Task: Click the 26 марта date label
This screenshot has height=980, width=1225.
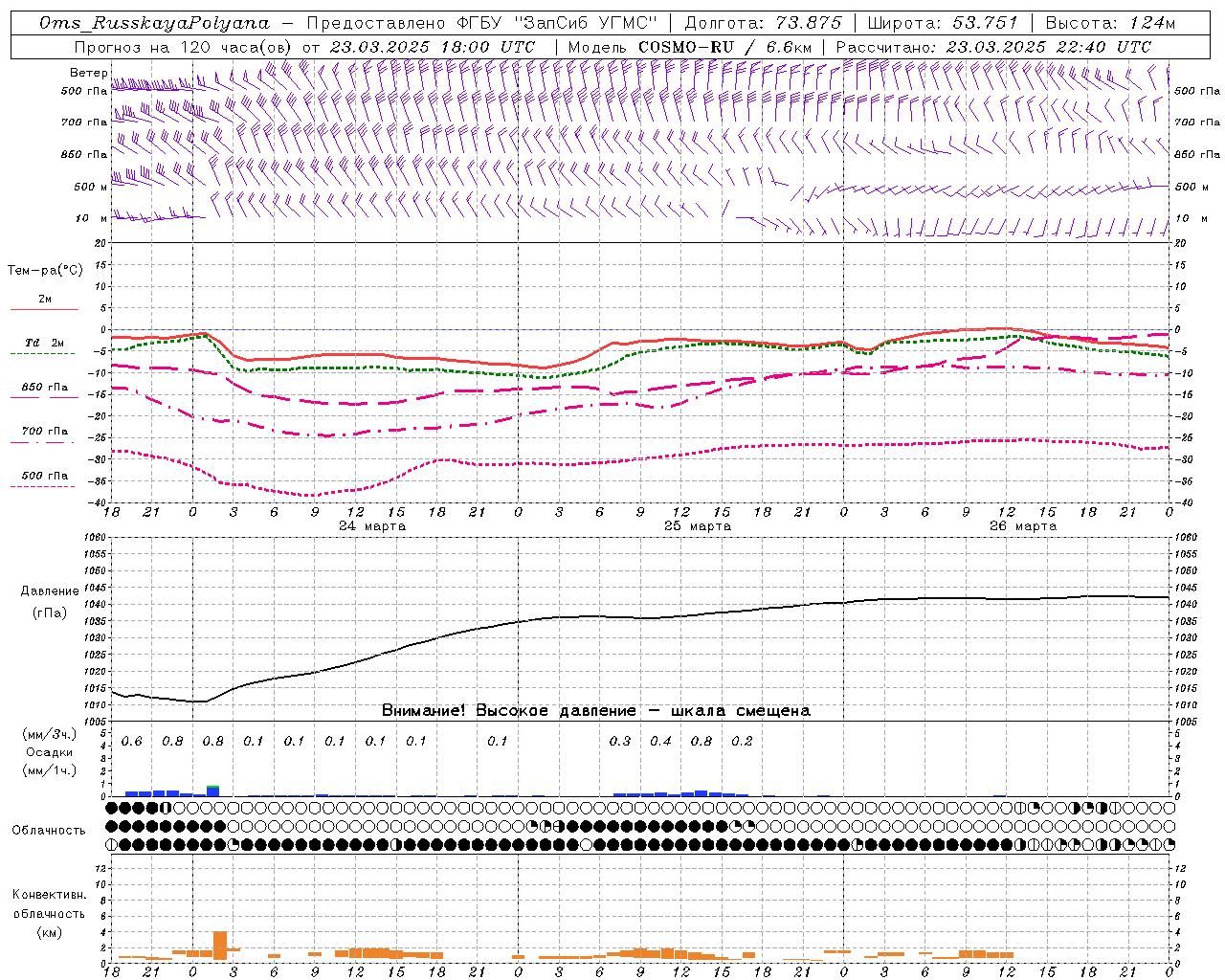Action: tap(1023, 526)
